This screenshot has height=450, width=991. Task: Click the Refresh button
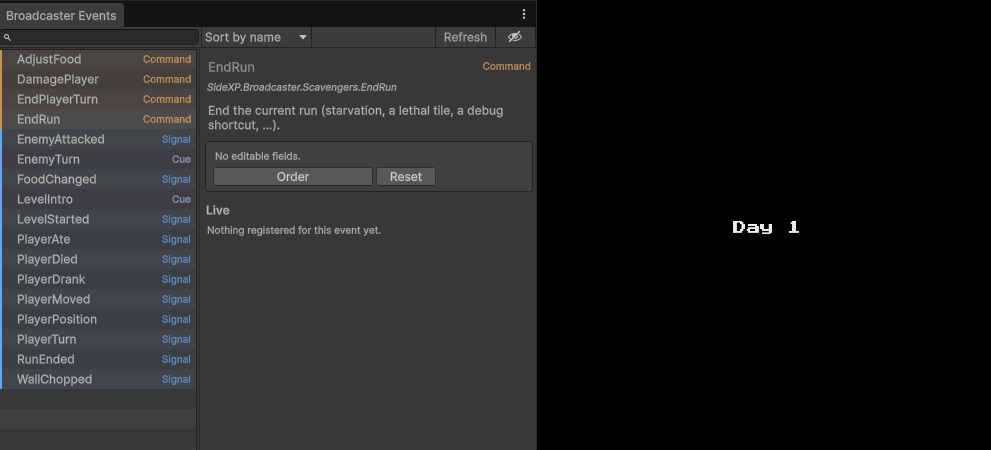[x=465, y=37]
